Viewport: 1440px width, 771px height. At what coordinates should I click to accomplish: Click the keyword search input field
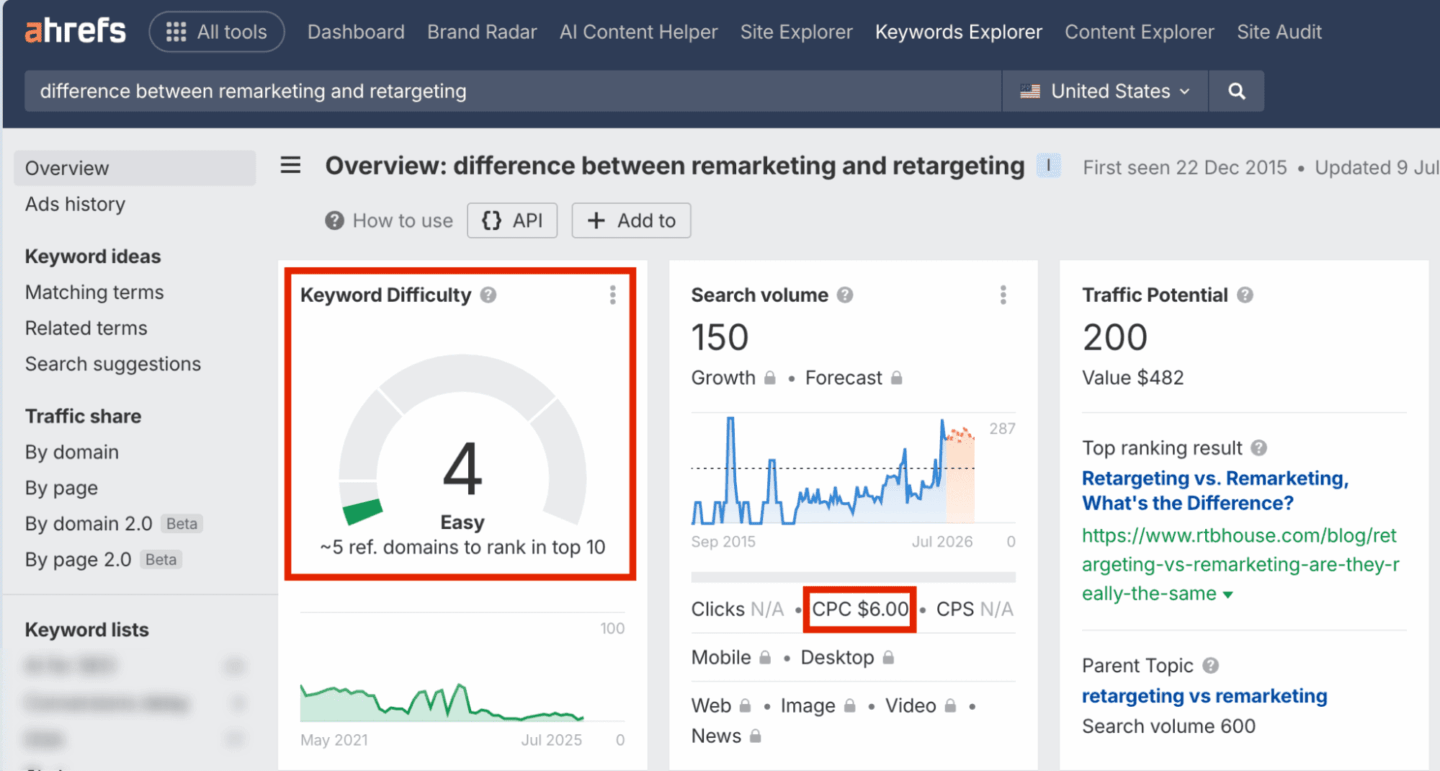click(513, 91)
